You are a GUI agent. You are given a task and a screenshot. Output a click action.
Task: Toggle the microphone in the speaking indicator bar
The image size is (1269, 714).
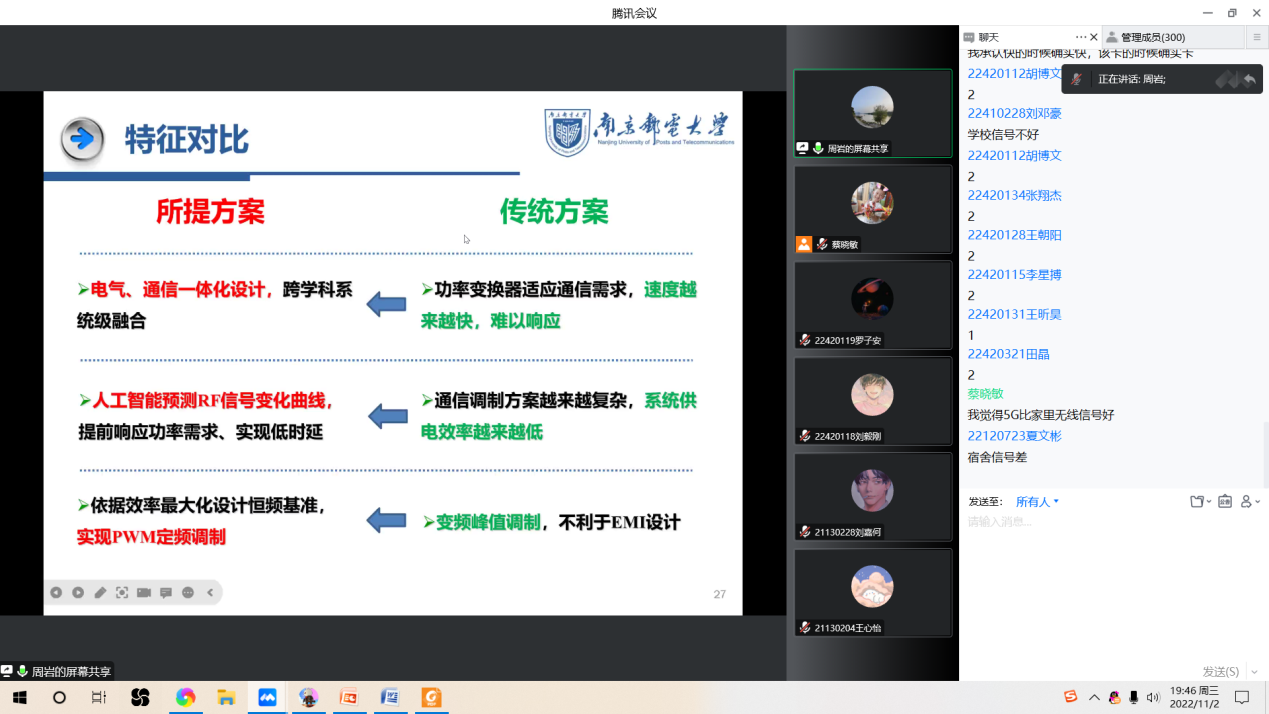tap(1078, 79)
